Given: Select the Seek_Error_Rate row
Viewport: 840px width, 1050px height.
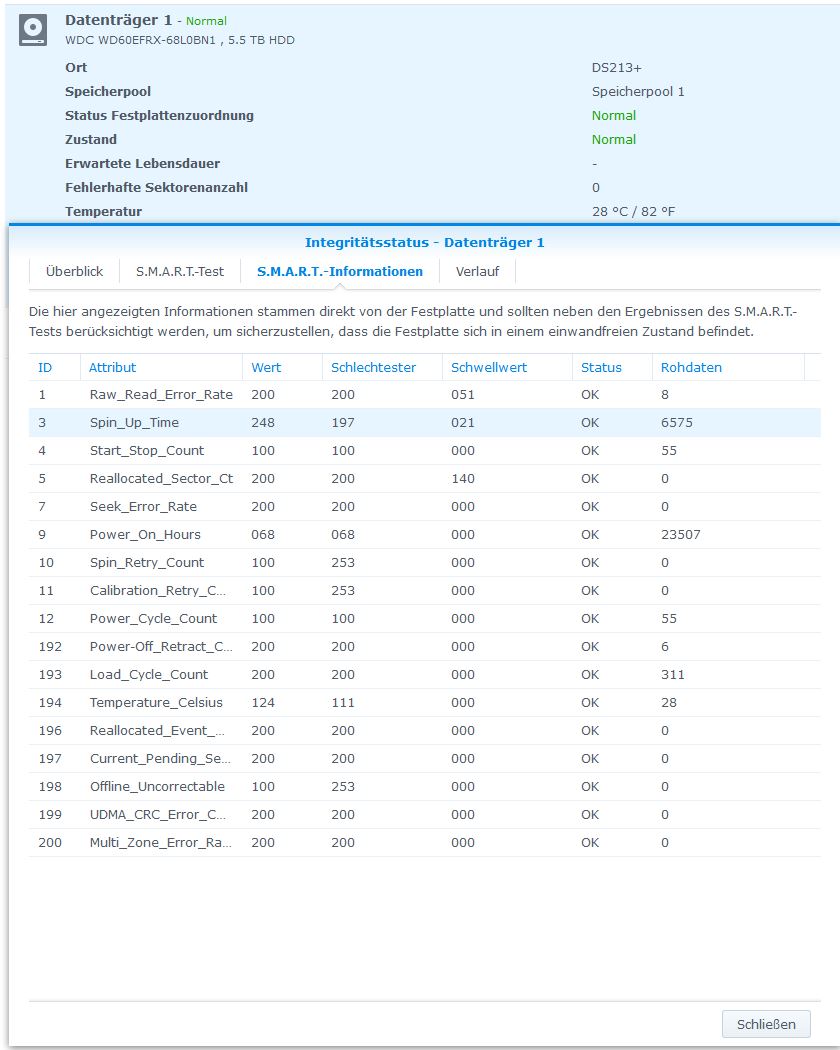Looking at the screenshot, I should tap(425, 507).
